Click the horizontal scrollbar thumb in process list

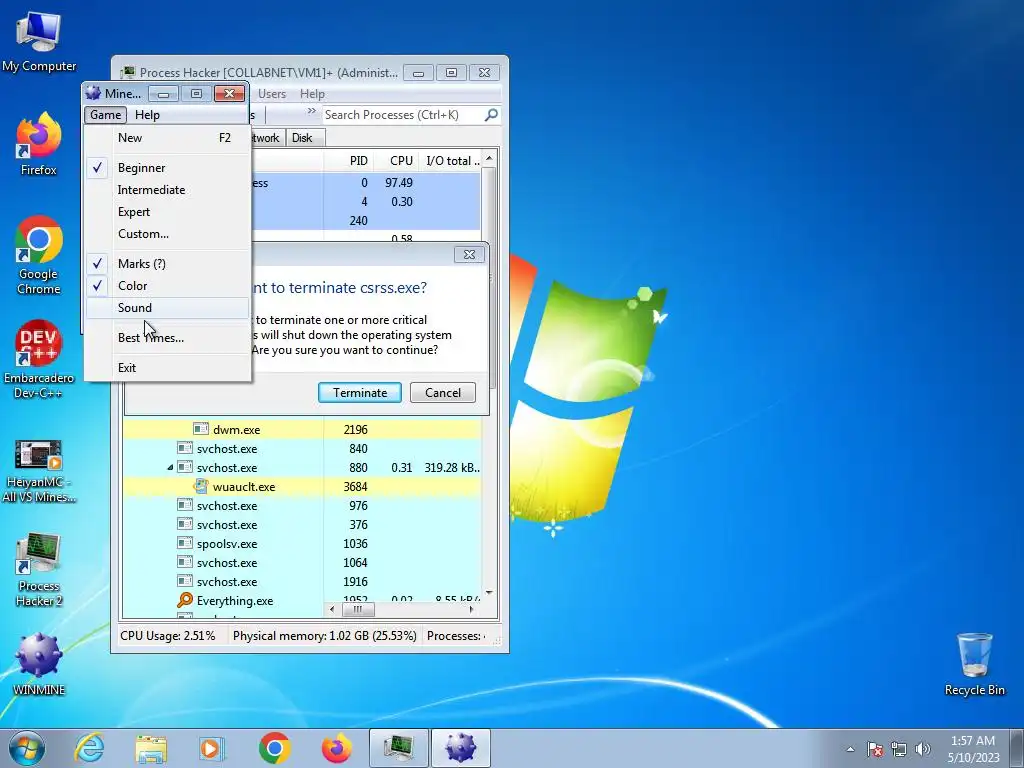(357, 609)
